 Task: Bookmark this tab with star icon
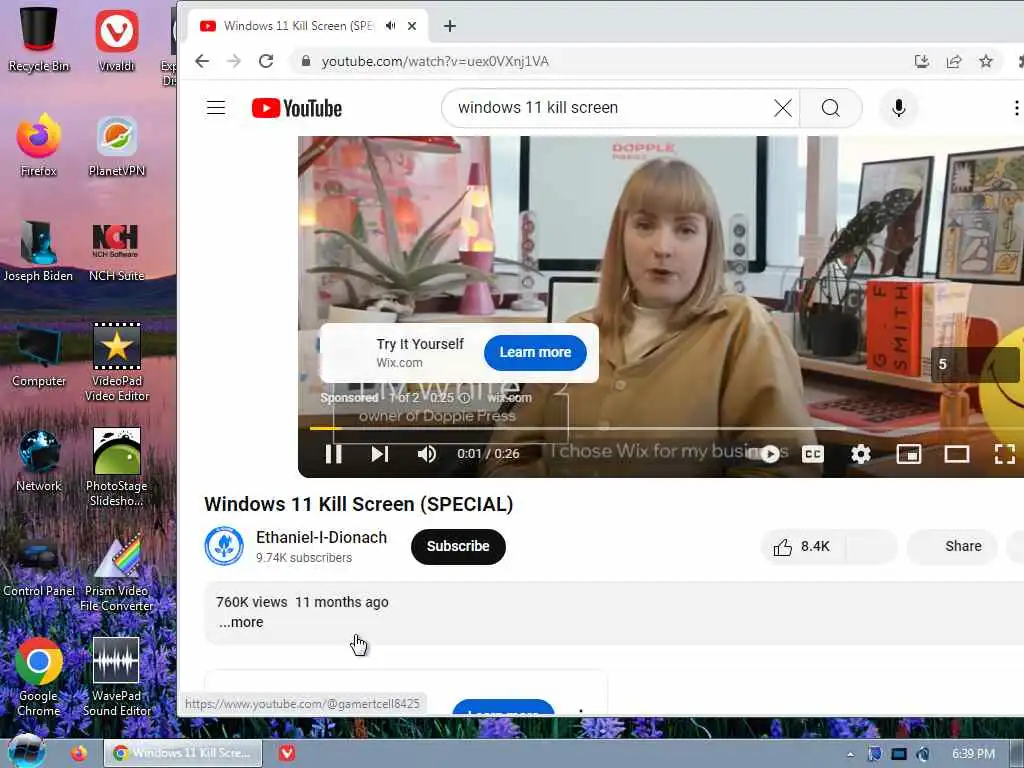click(985, 61)
